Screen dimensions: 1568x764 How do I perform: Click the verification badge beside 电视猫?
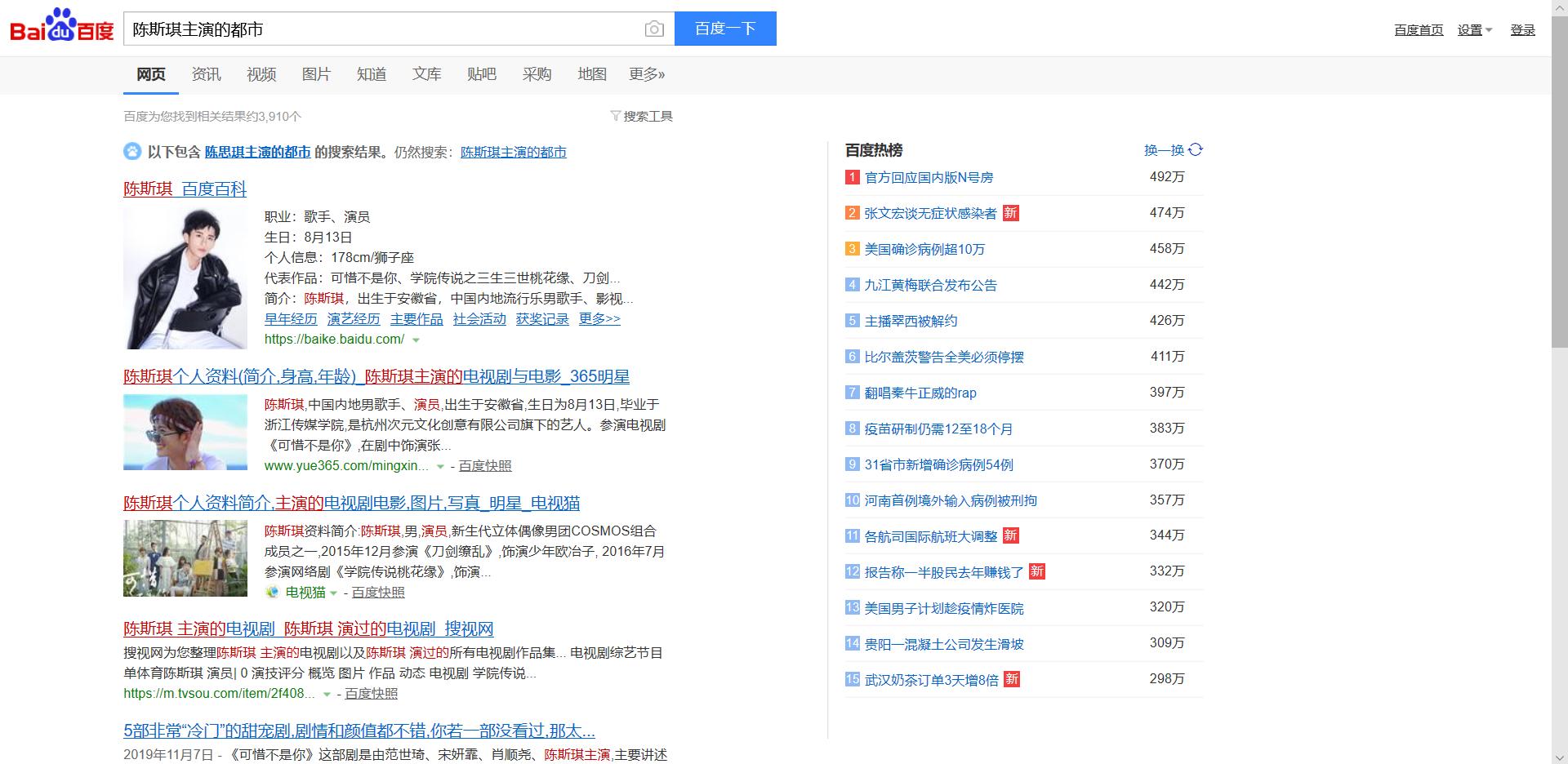(272, 593)
